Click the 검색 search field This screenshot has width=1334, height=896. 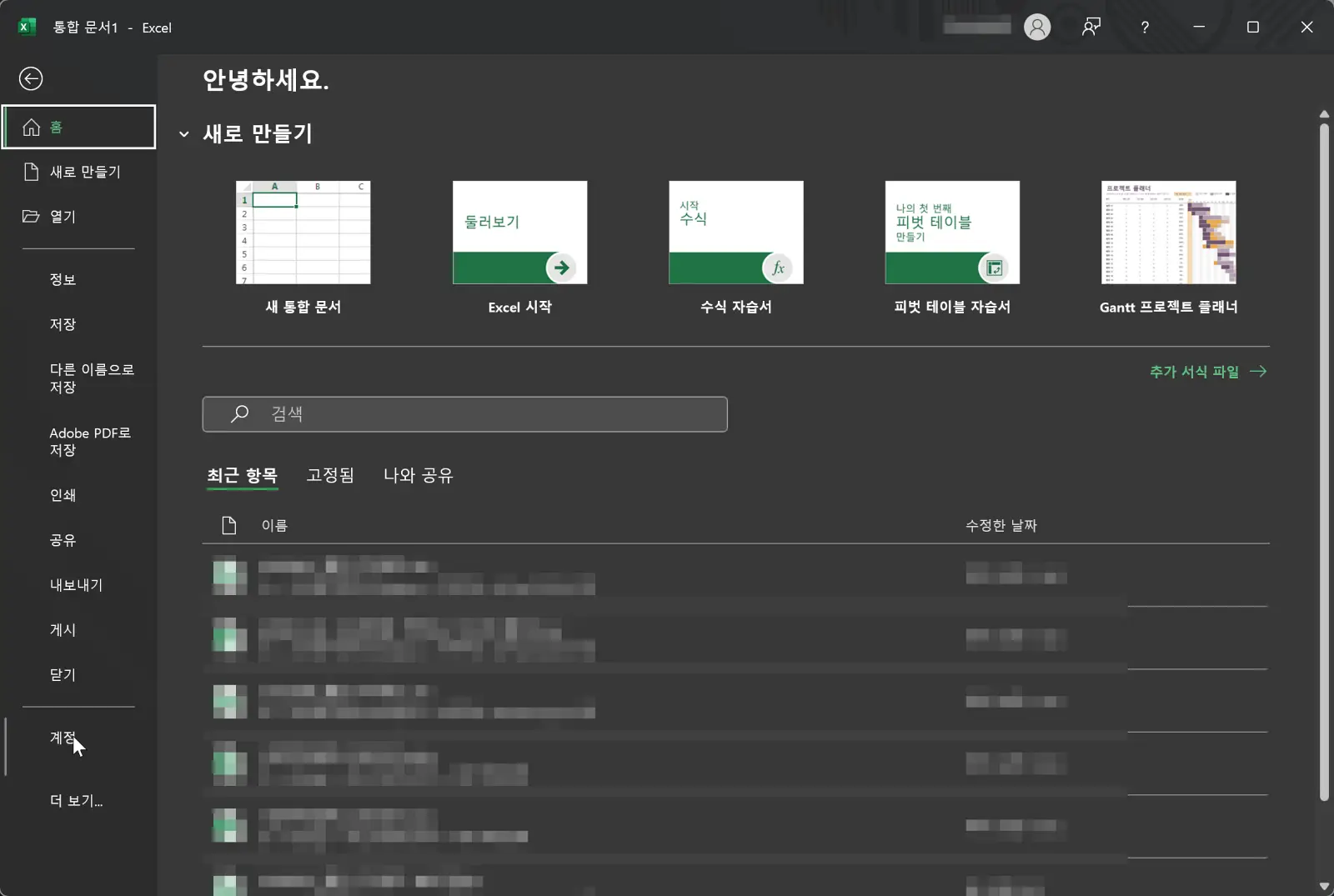464,414
